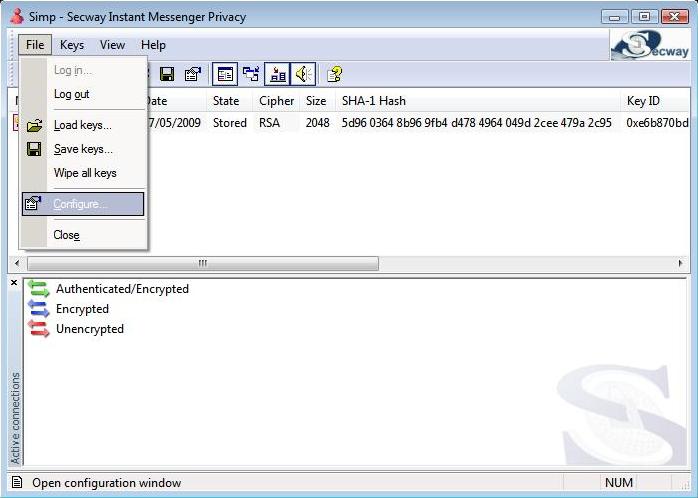Click the State column header

230,101
